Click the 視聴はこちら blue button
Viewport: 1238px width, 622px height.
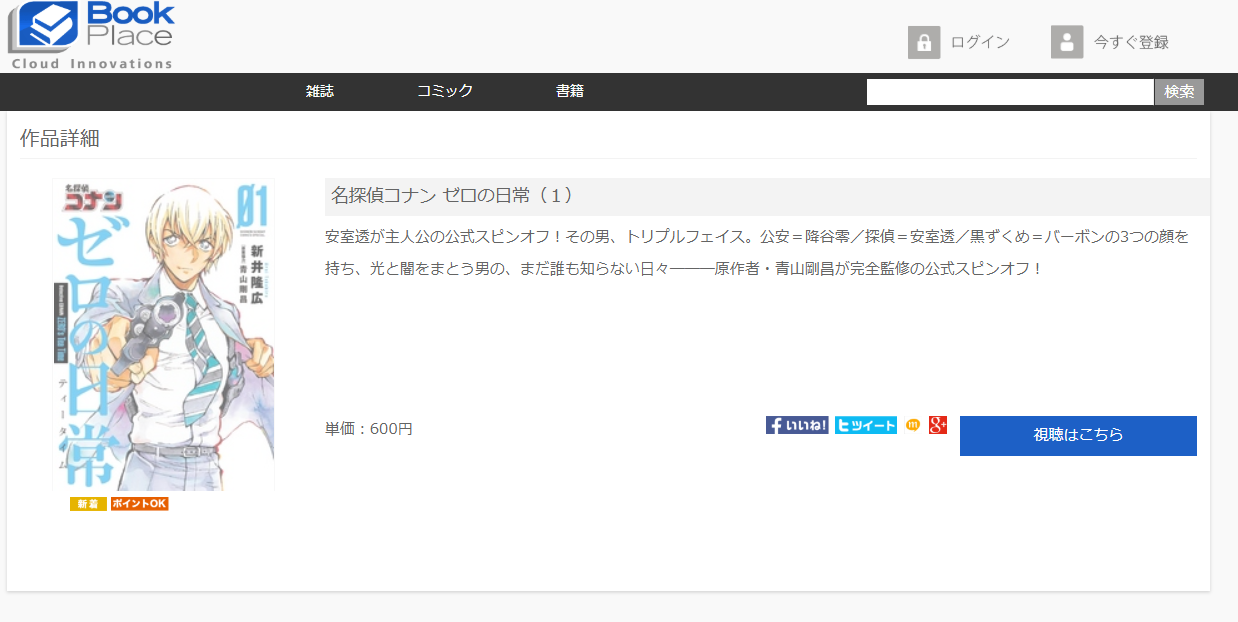coord(1078,436)
